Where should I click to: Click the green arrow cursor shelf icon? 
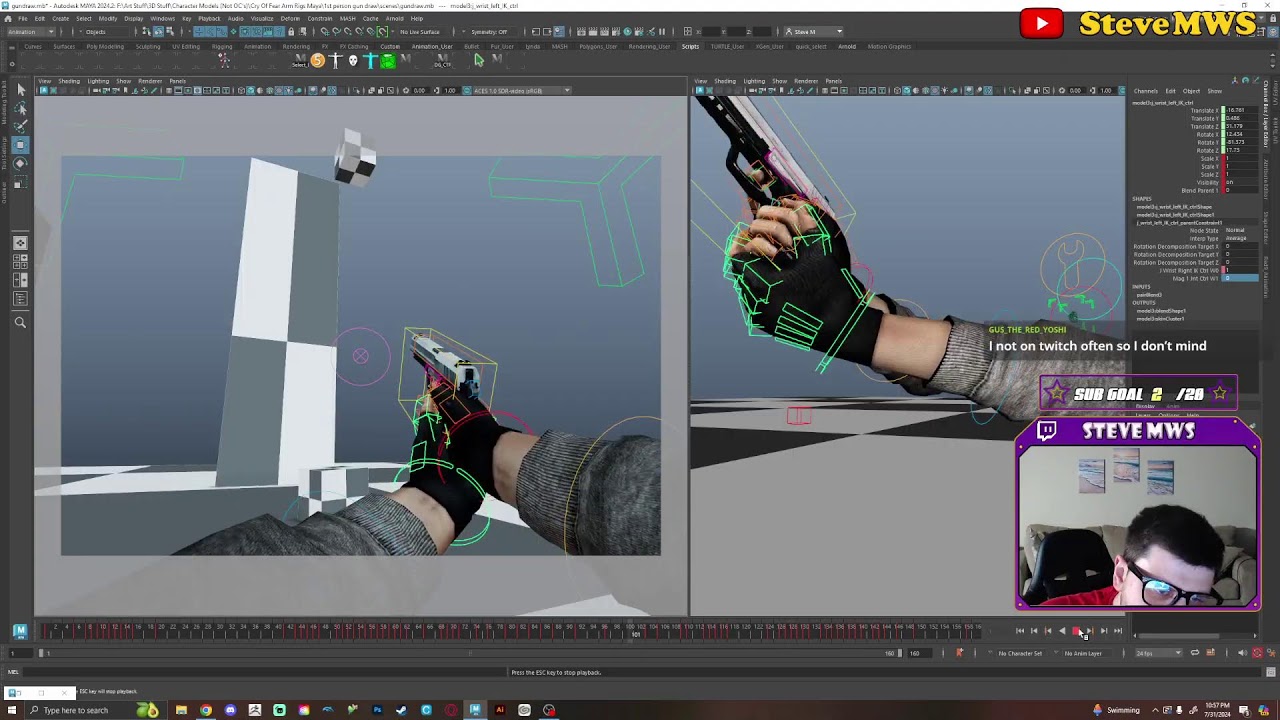[x=479, y=61]
